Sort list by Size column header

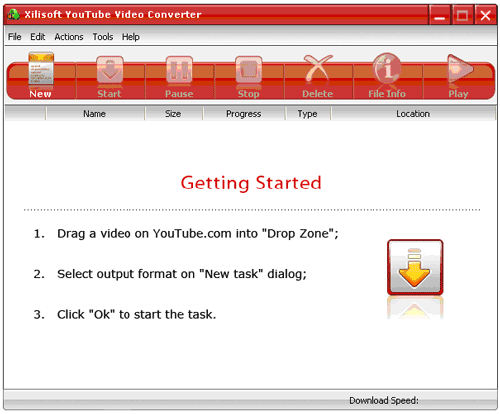point(173,114)
